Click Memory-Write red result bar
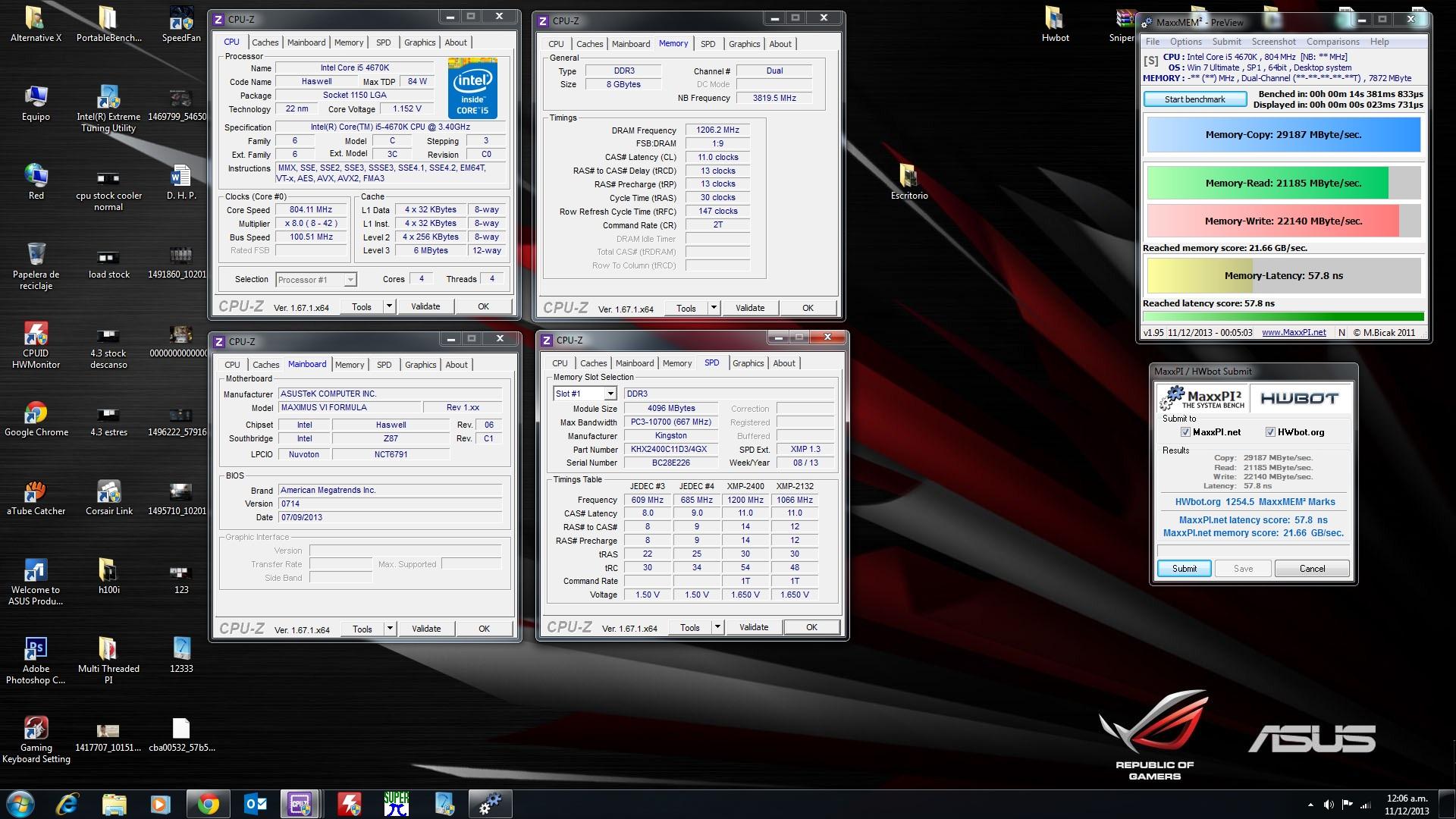 tap(1283, 221)
